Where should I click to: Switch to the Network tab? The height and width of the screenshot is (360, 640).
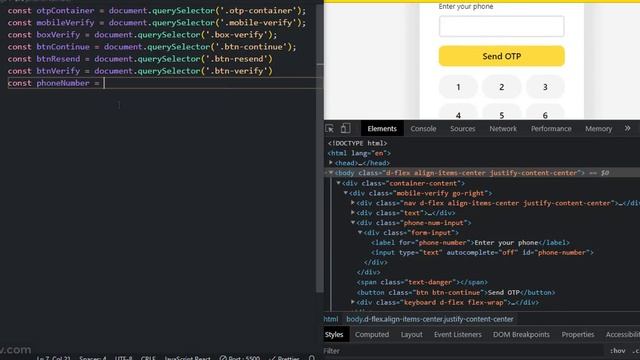tap(503, 129)
